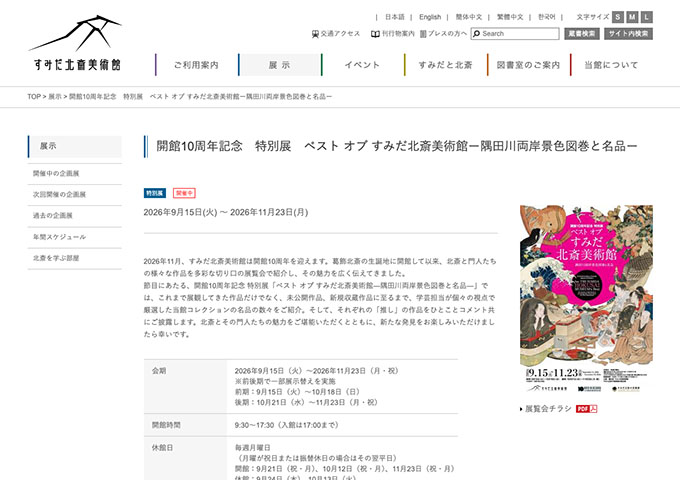Open the ご利用案内 menu
Viewport: 680px width, 480px height.
pyautogui.click(x=196, y=65)
